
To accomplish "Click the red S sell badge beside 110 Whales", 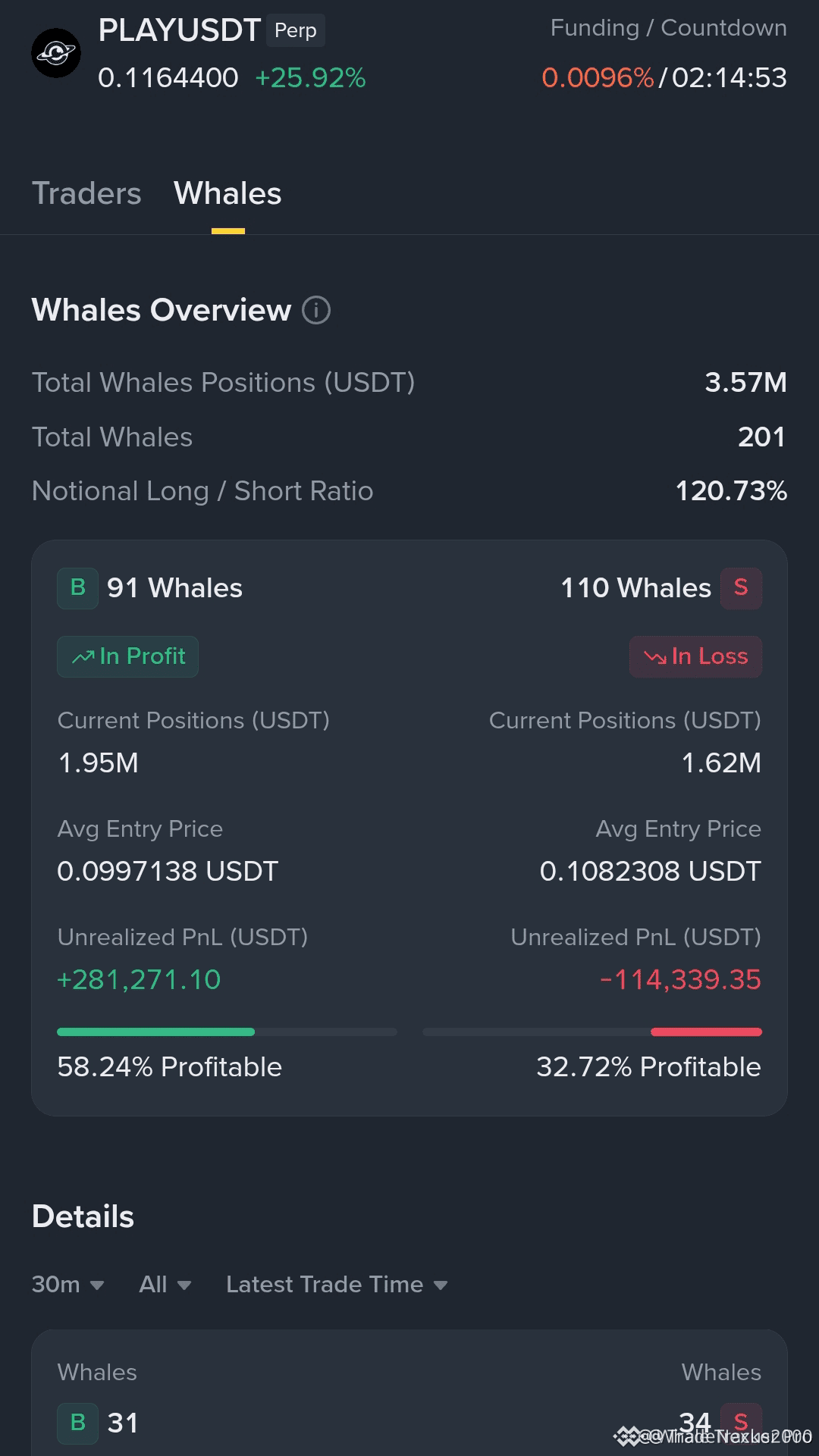I will tap(741, 588).
